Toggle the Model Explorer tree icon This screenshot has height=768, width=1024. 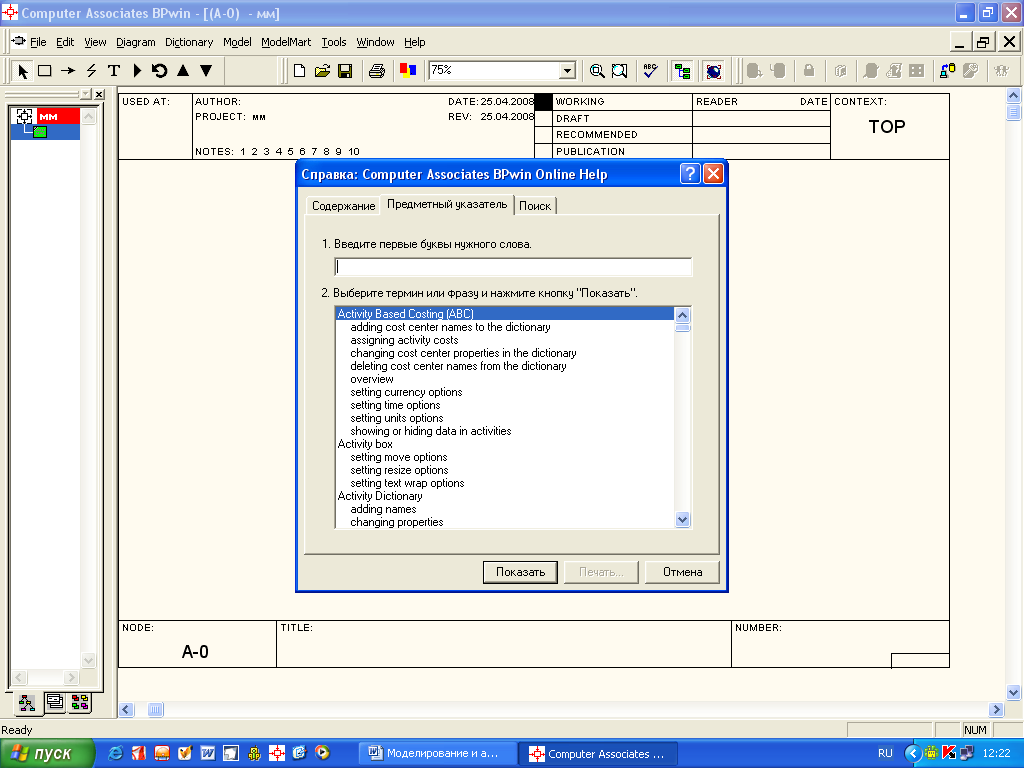click(x=682, y=71)
